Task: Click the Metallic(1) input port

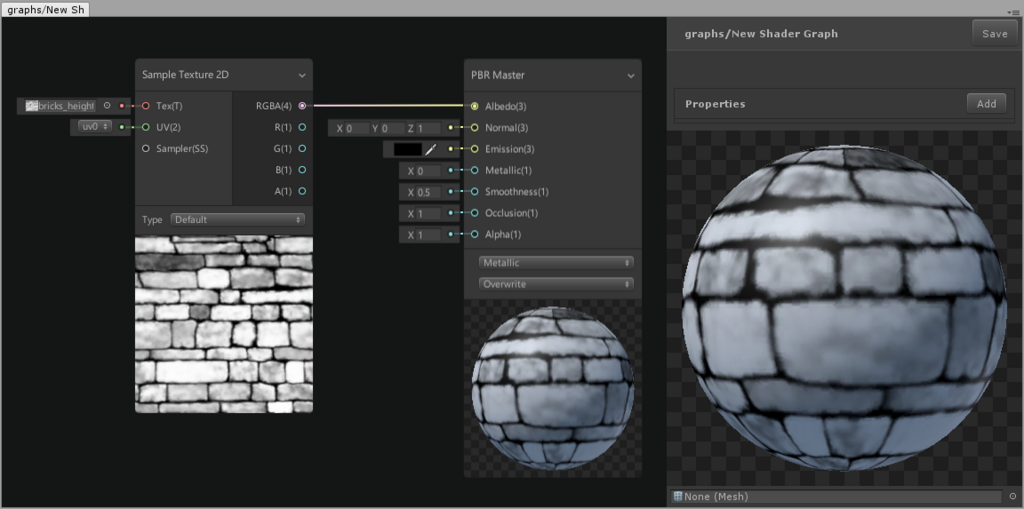Action: [x=474, y=171]
